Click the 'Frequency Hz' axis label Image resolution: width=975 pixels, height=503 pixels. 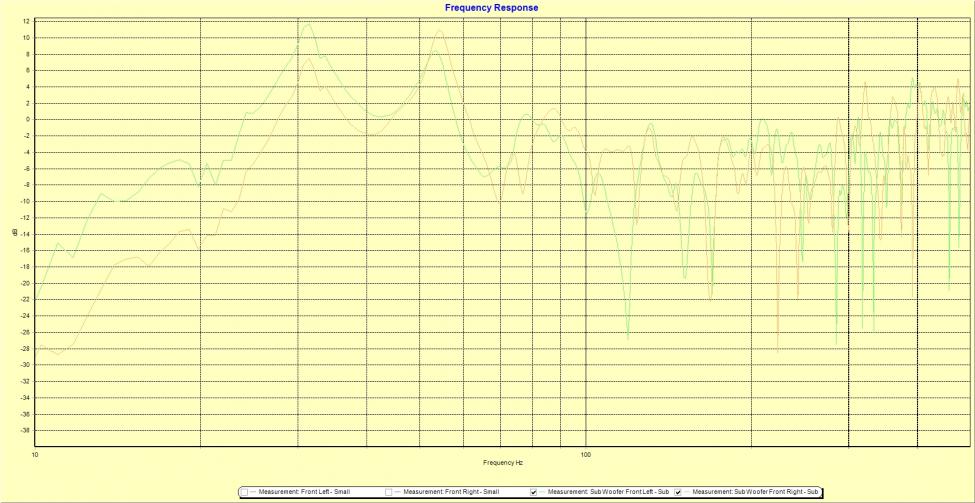tap(503, 463)
